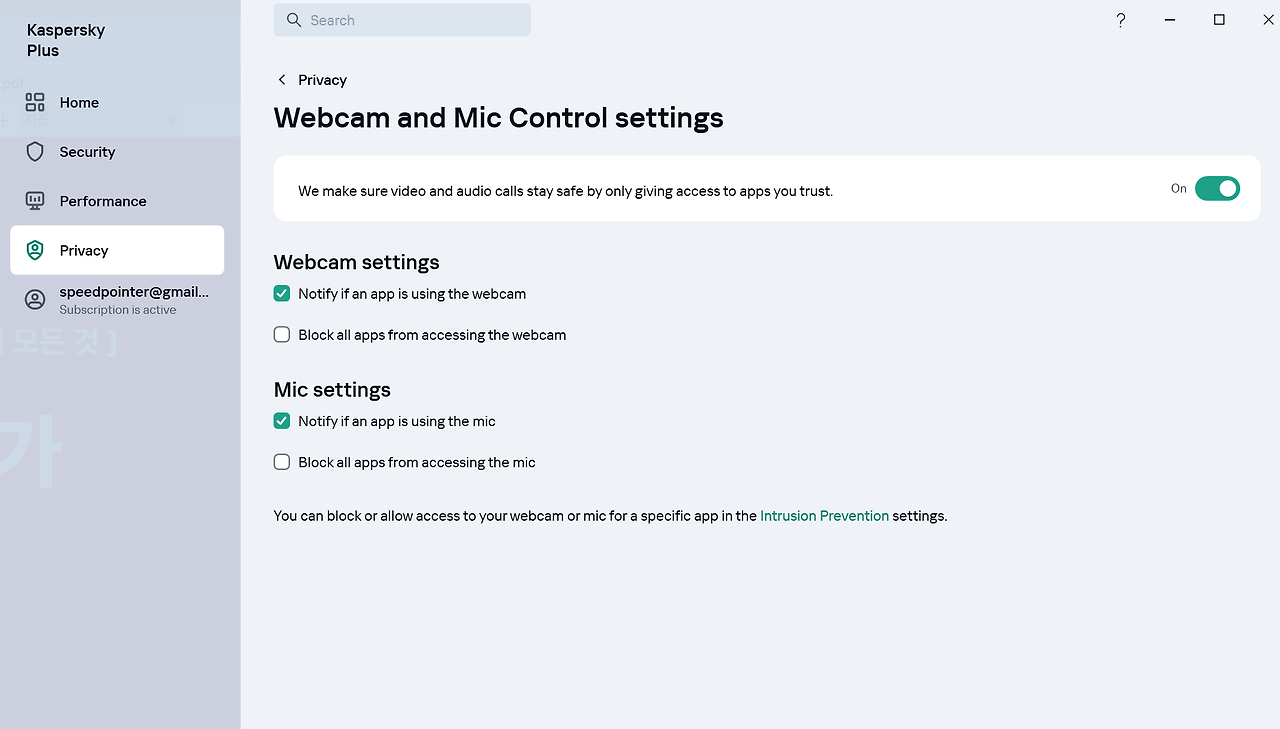This screenshot has height=729, width=1280.
Task: Click the Security shield icon
Action: point(35,151)
